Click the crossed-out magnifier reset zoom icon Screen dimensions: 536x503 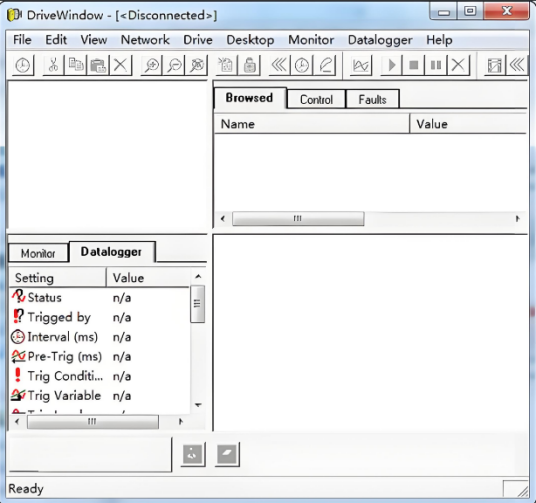point(197,65)
